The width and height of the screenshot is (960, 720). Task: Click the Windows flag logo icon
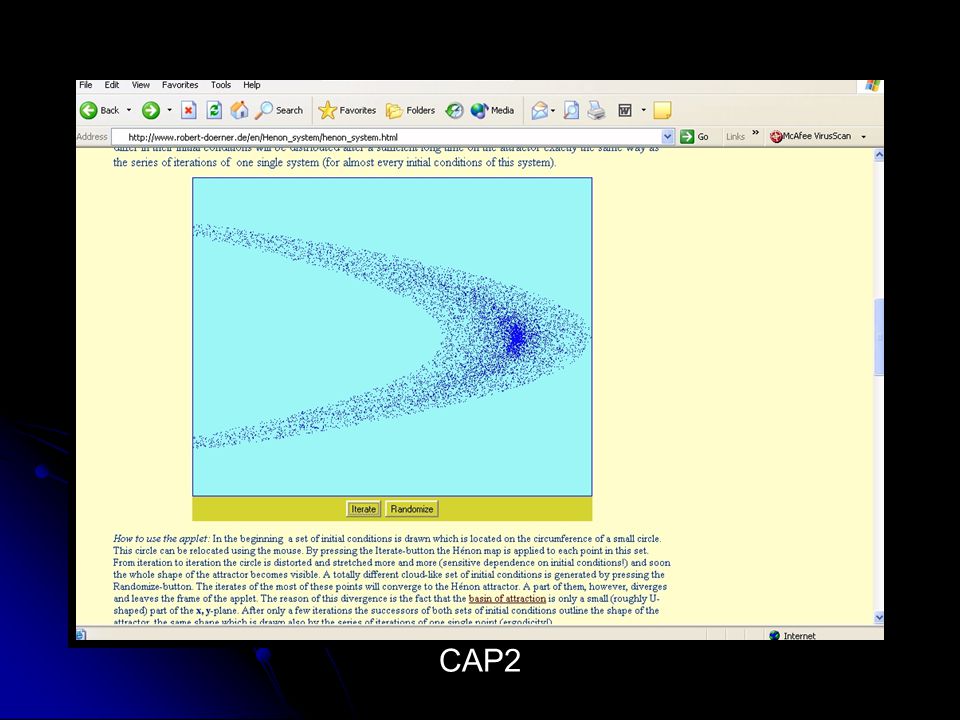click(x=872, y=86)
